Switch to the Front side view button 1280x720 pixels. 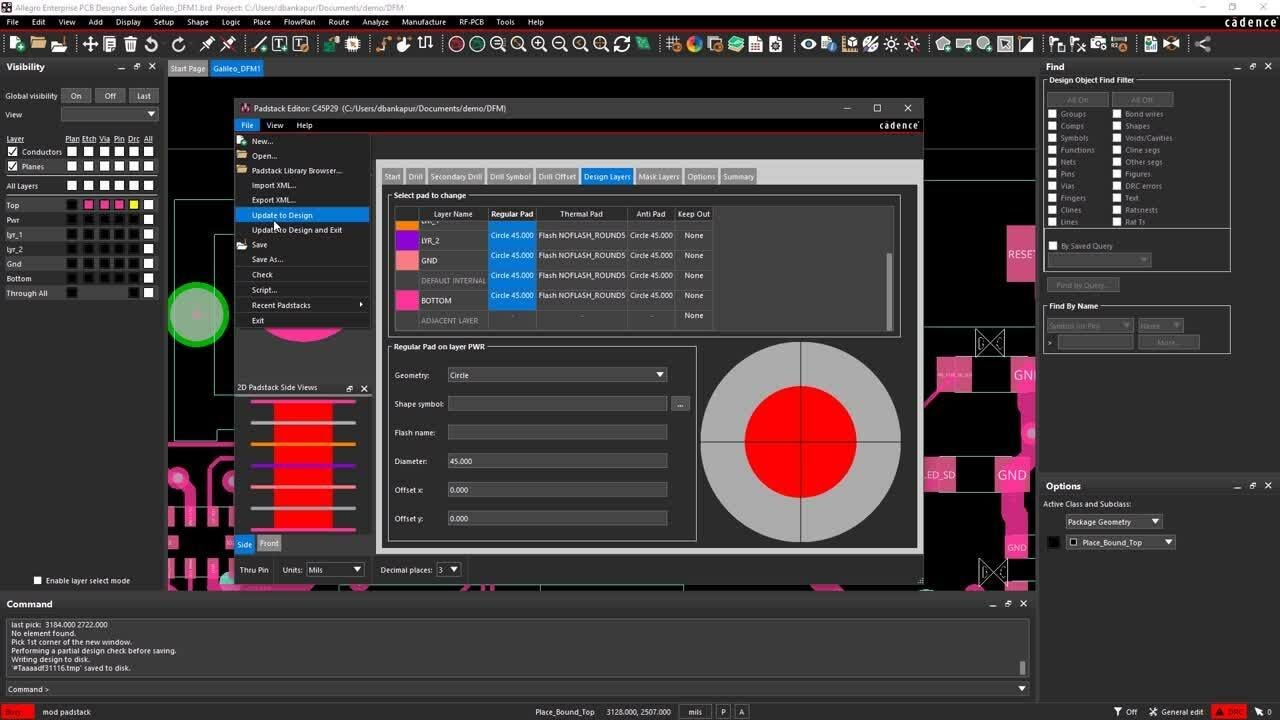[x=269, y=544]
